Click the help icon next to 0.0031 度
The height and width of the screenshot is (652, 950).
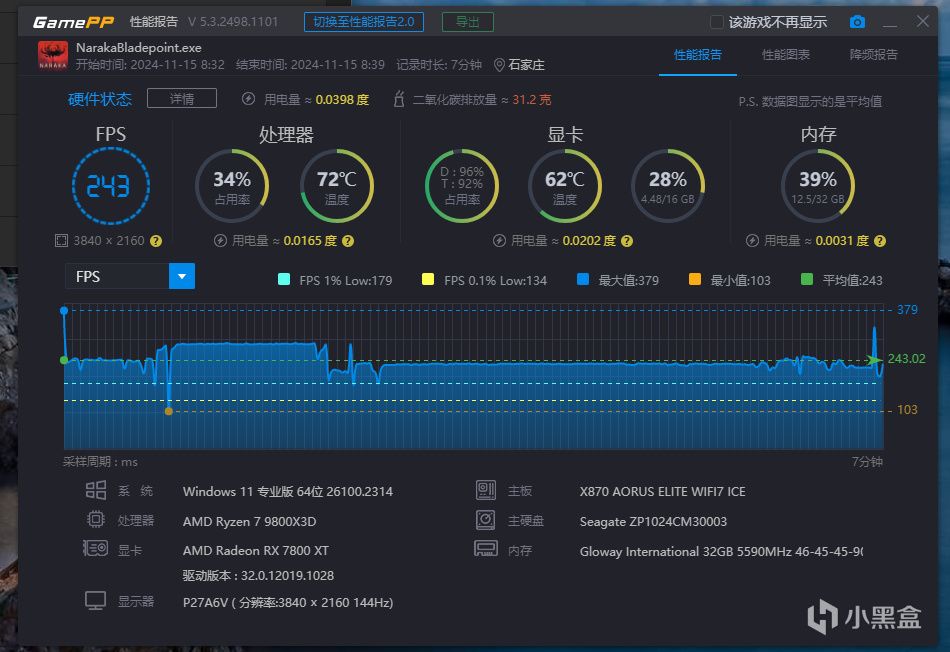pos(880,241)
